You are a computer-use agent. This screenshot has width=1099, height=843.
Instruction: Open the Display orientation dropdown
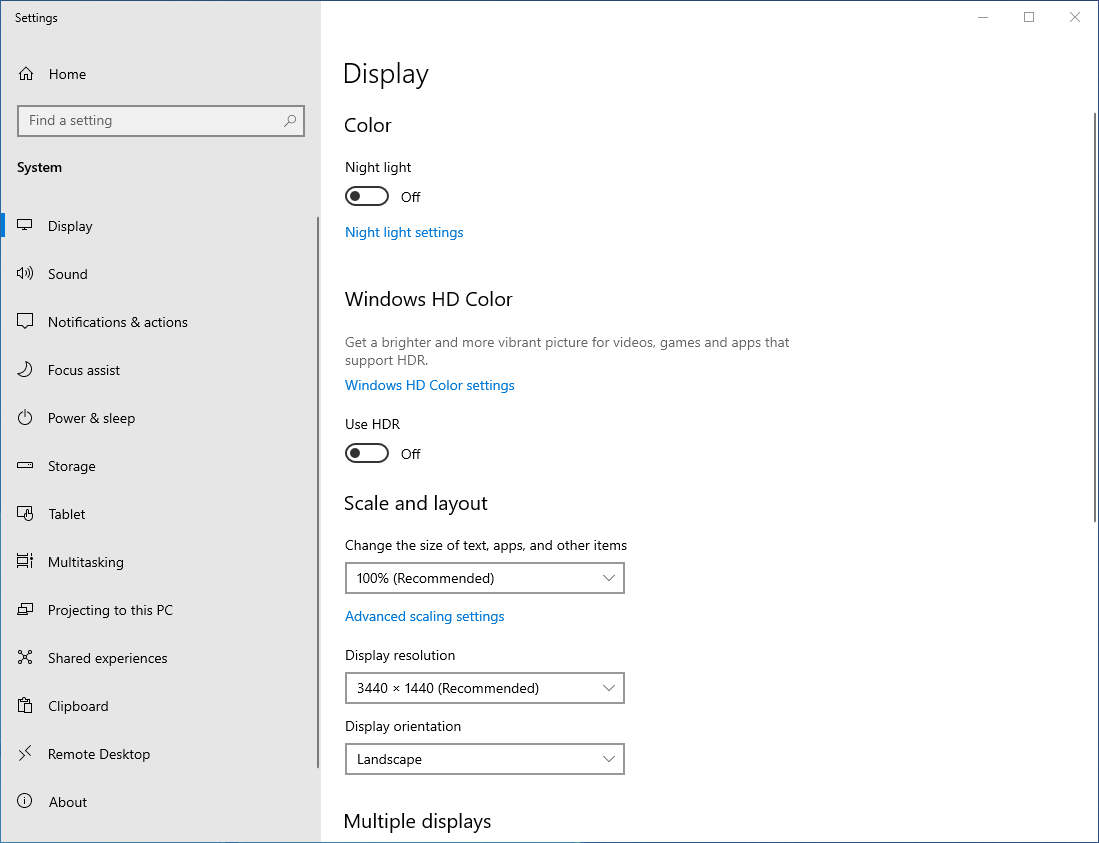(484, 759)
